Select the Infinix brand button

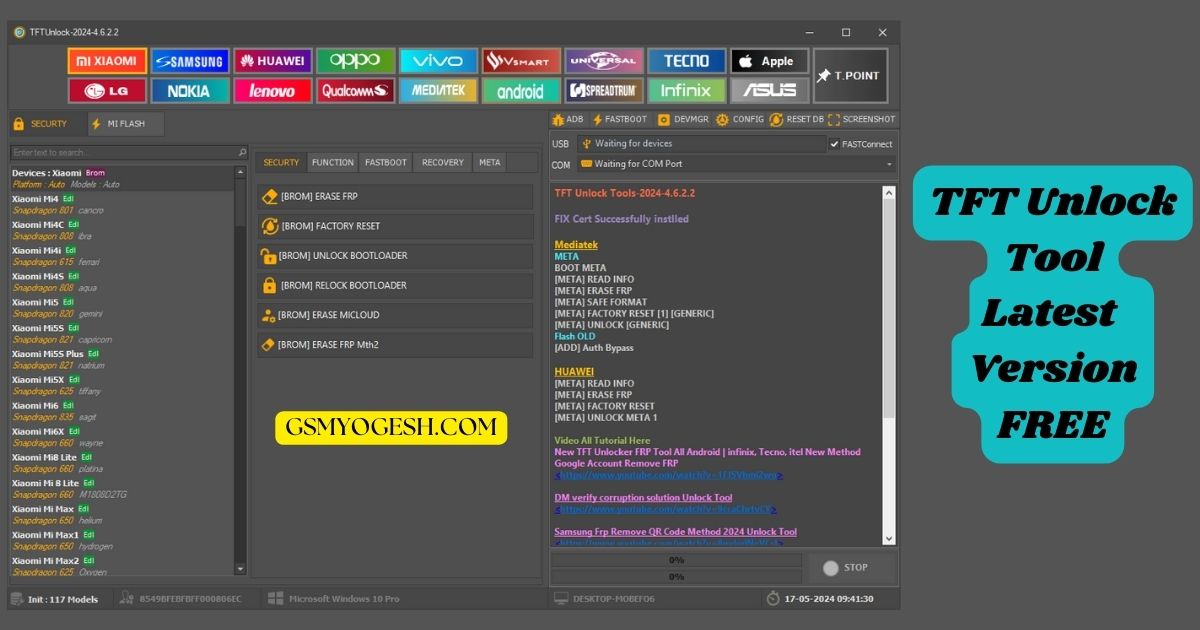(x=686, y=90)
